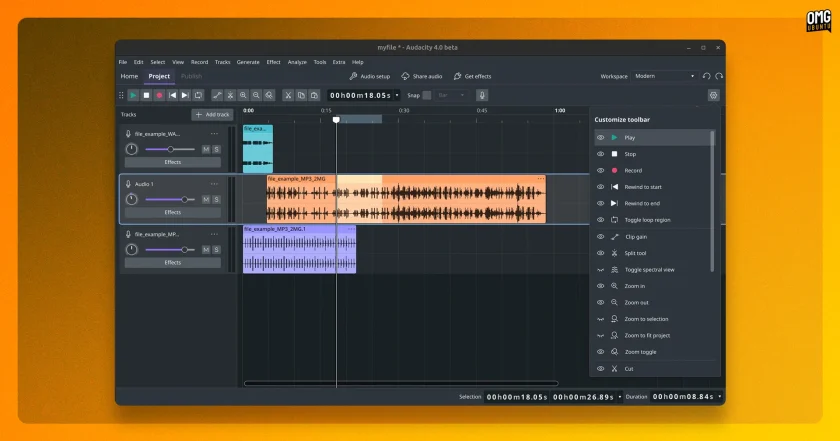Start playback with the green Play toolbar button
Viewport: 840px width, 441px height.
pyautogui.click(x=133, y=95)
